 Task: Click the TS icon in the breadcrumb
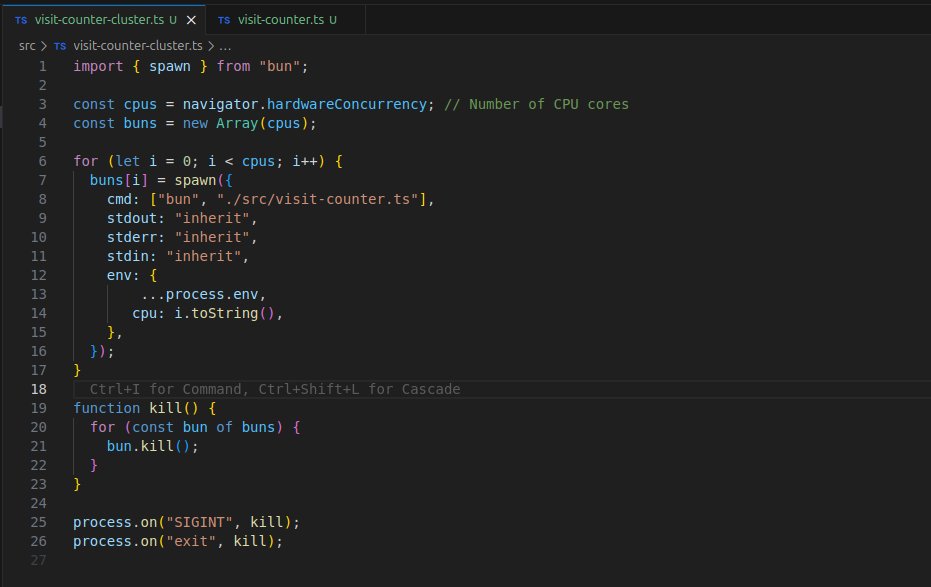pos(60,46)
